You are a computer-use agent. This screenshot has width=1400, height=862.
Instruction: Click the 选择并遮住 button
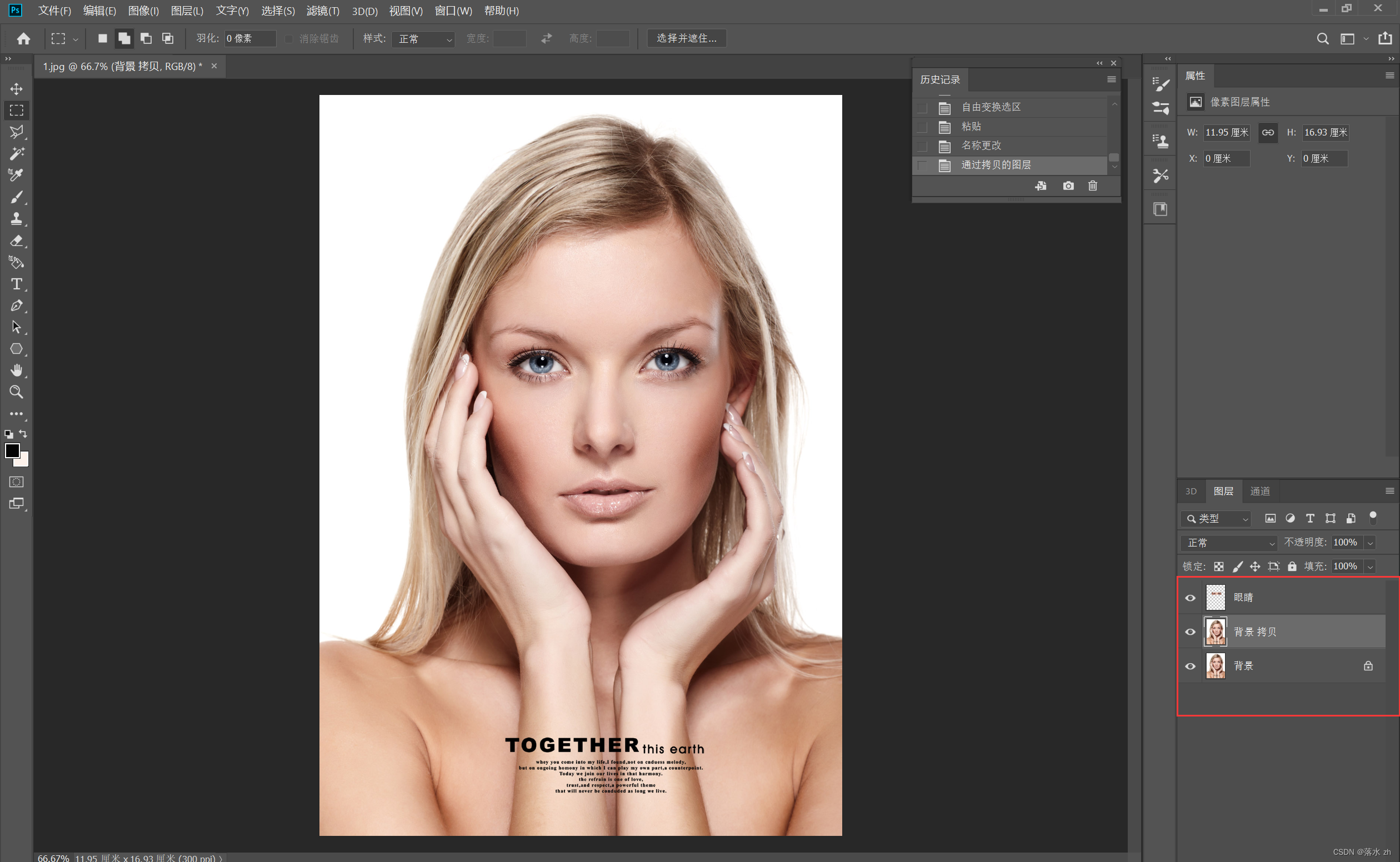(x=686, y=38)
